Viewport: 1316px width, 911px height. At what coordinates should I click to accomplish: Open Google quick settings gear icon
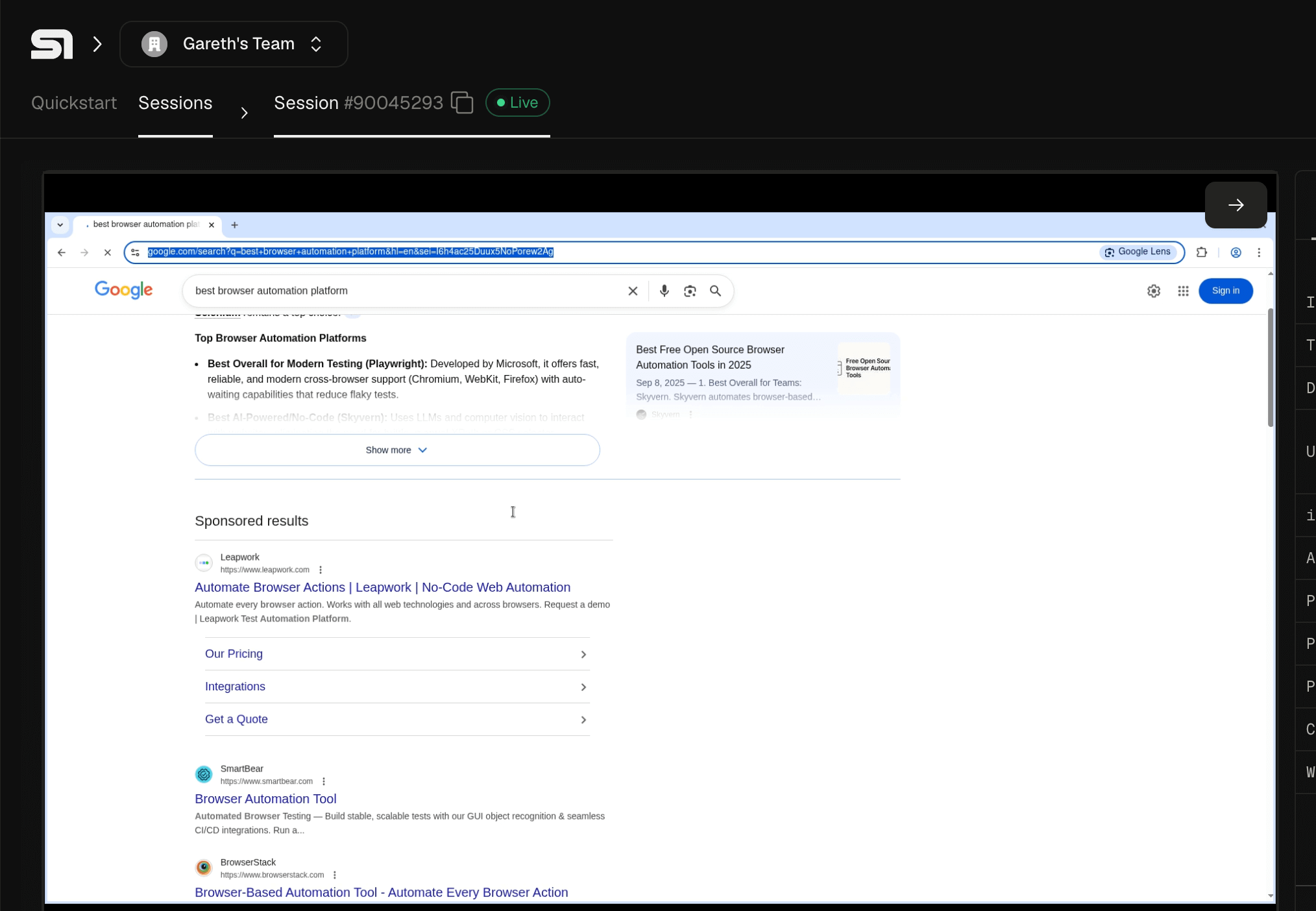tap(1153, 291)
